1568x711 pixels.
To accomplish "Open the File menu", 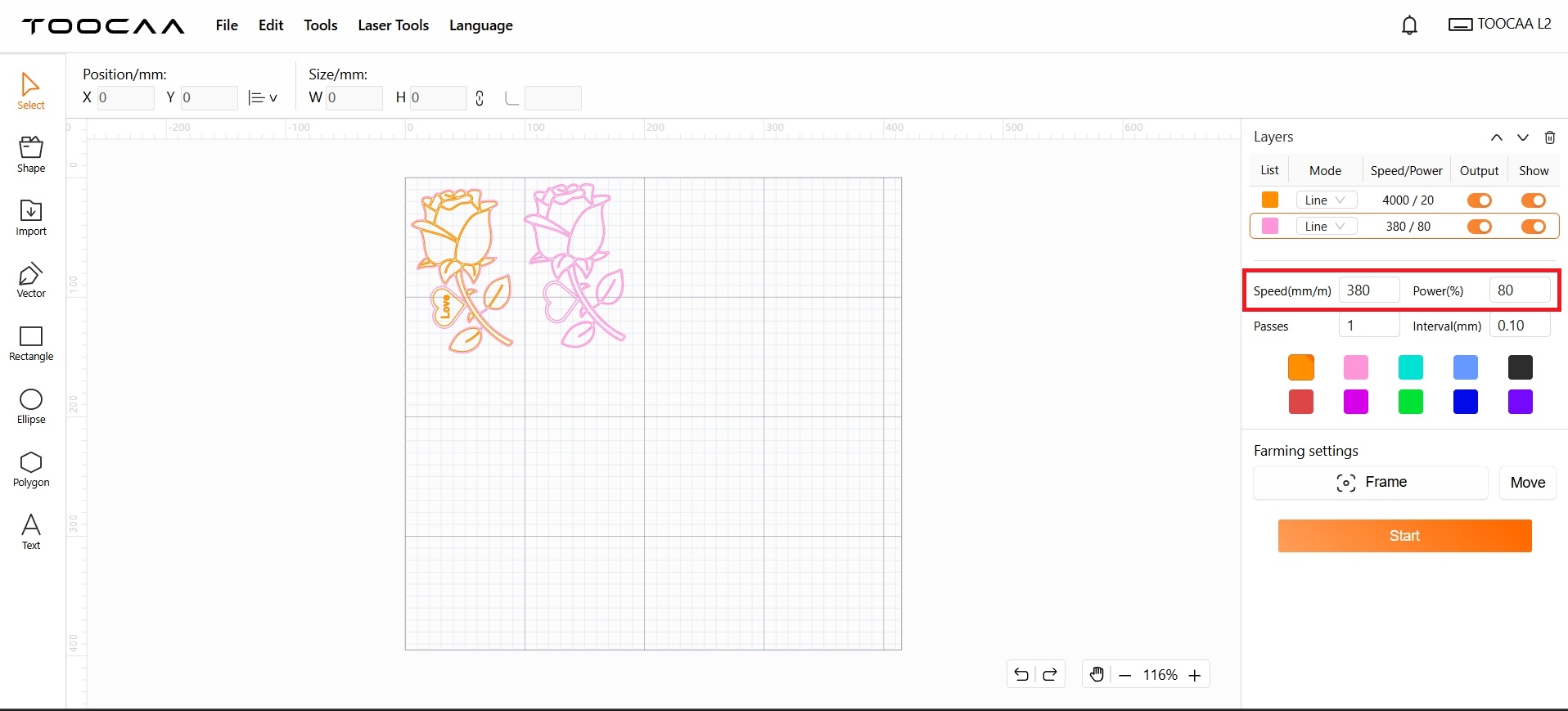I will click(x=227, y=25).
